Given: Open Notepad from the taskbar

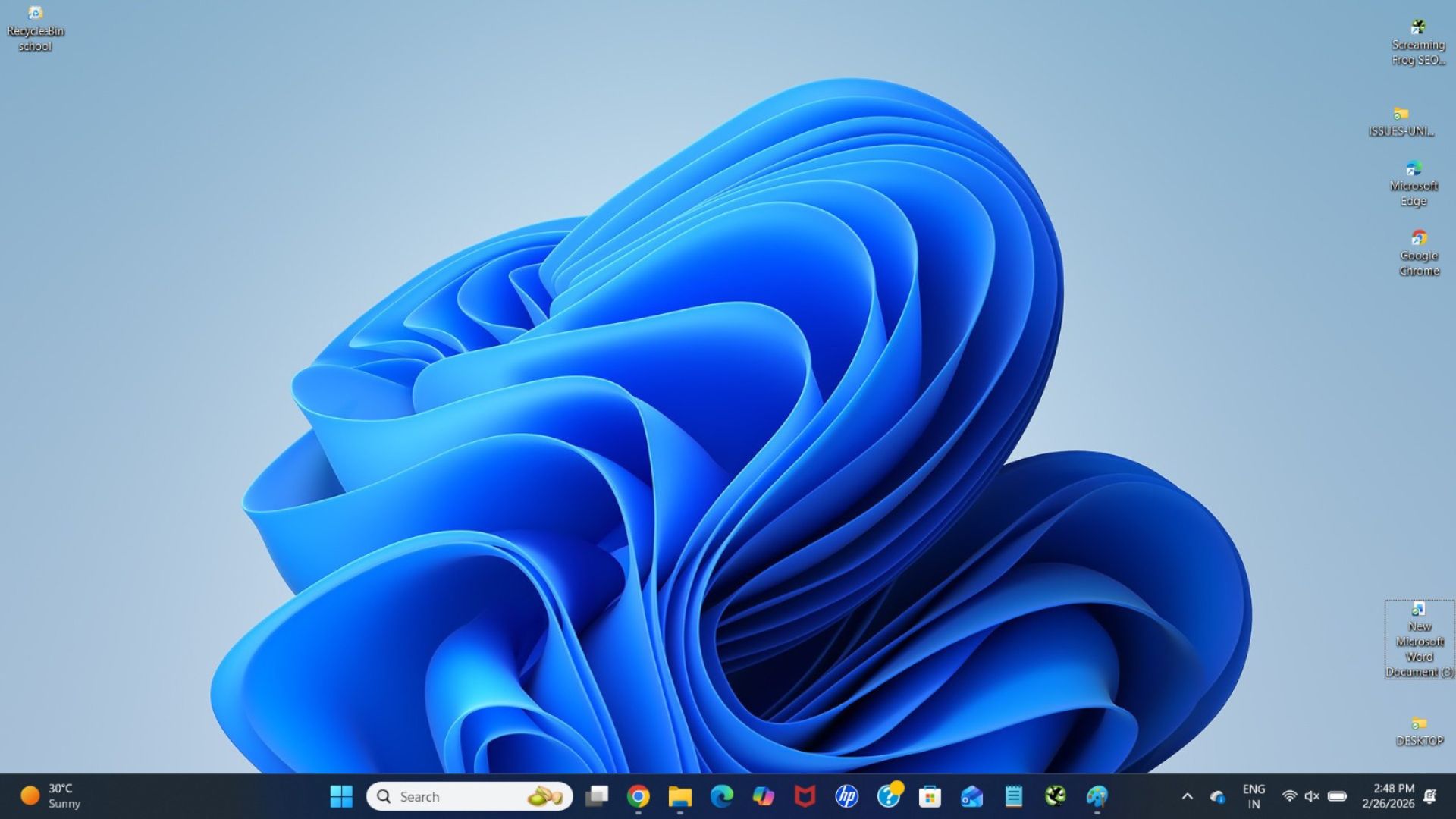Looking at the screenshot, I should pyautogui.click(x=1012, y=796).
